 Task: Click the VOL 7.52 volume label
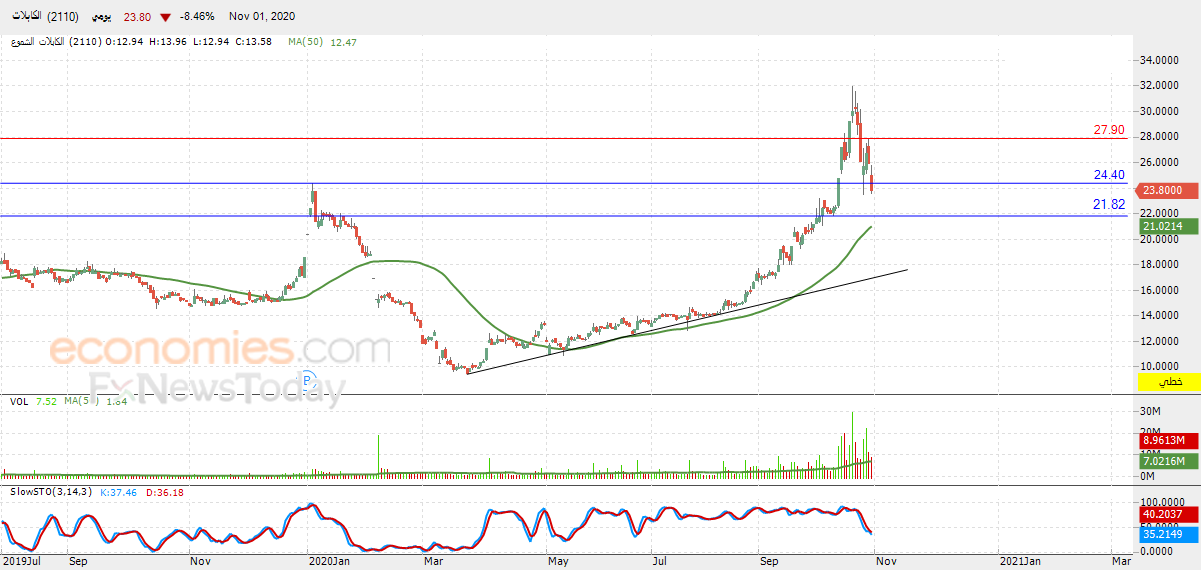(32, 401)
